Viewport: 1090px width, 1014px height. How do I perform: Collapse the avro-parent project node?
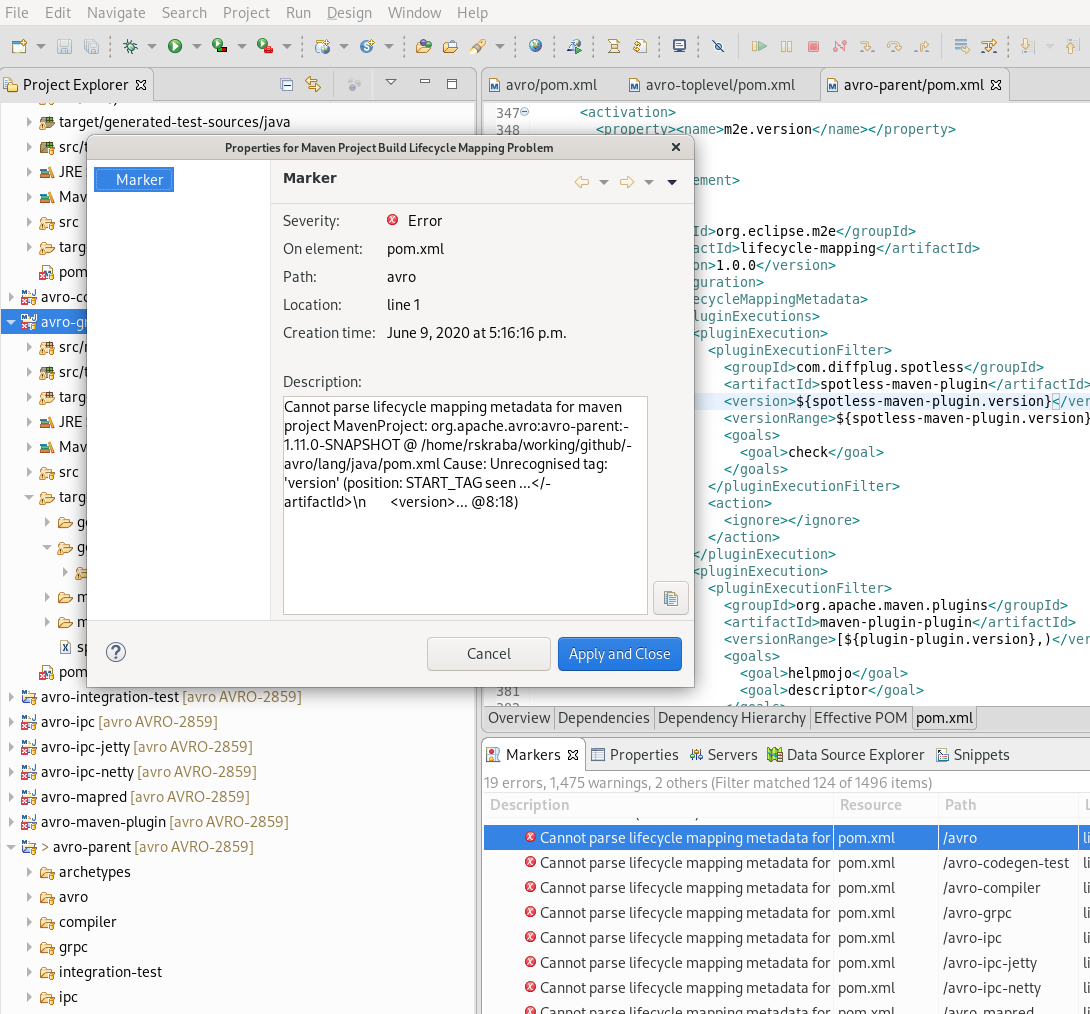11,847
